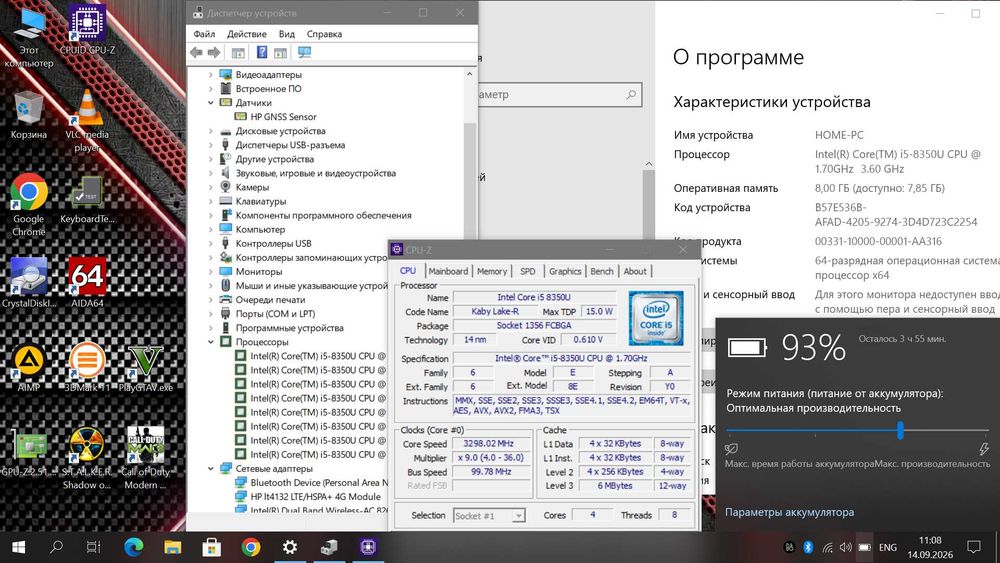Select HP GNSS Sensor device
This screenshot has height=563, width=1000.
coord(283,117)
